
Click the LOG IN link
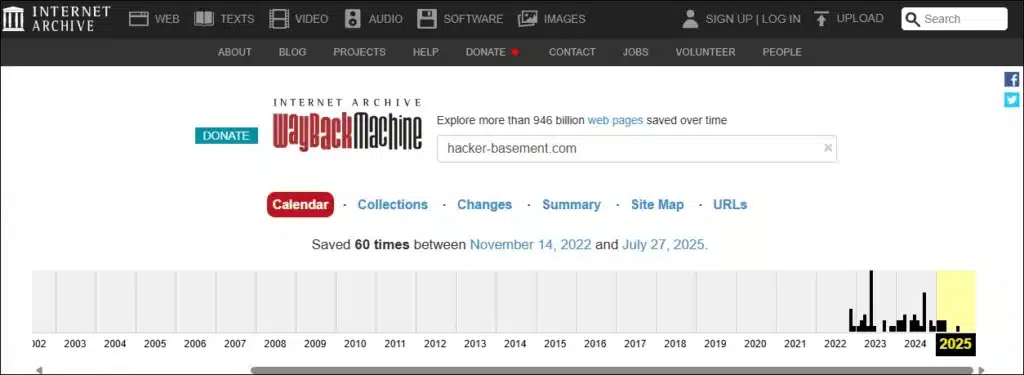click(x=780, y=19)
